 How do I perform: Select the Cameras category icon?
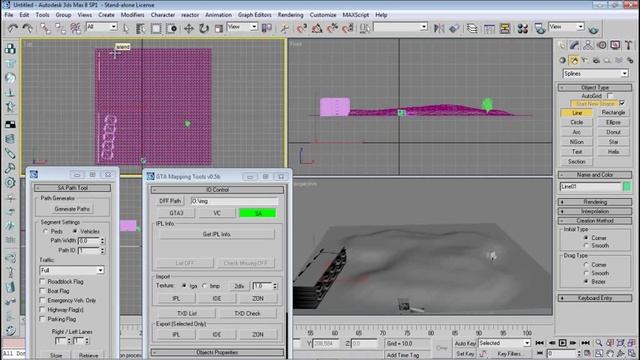(596, 60)
